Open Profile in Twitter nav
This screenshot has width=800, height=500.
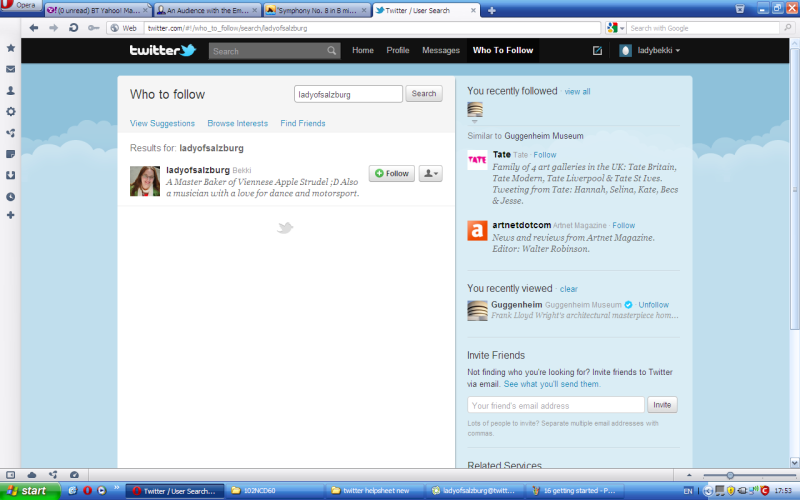point(397,51)
